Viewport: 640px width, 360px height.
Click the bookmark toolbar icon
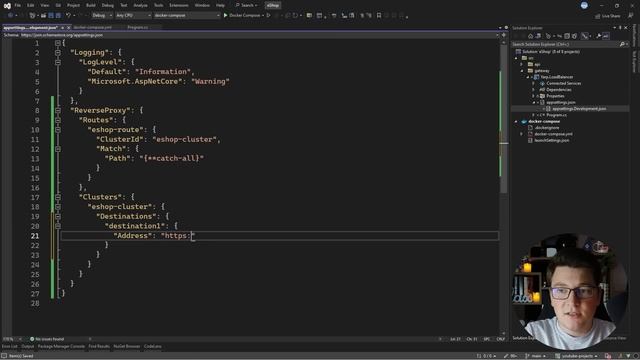coord(379,16)
